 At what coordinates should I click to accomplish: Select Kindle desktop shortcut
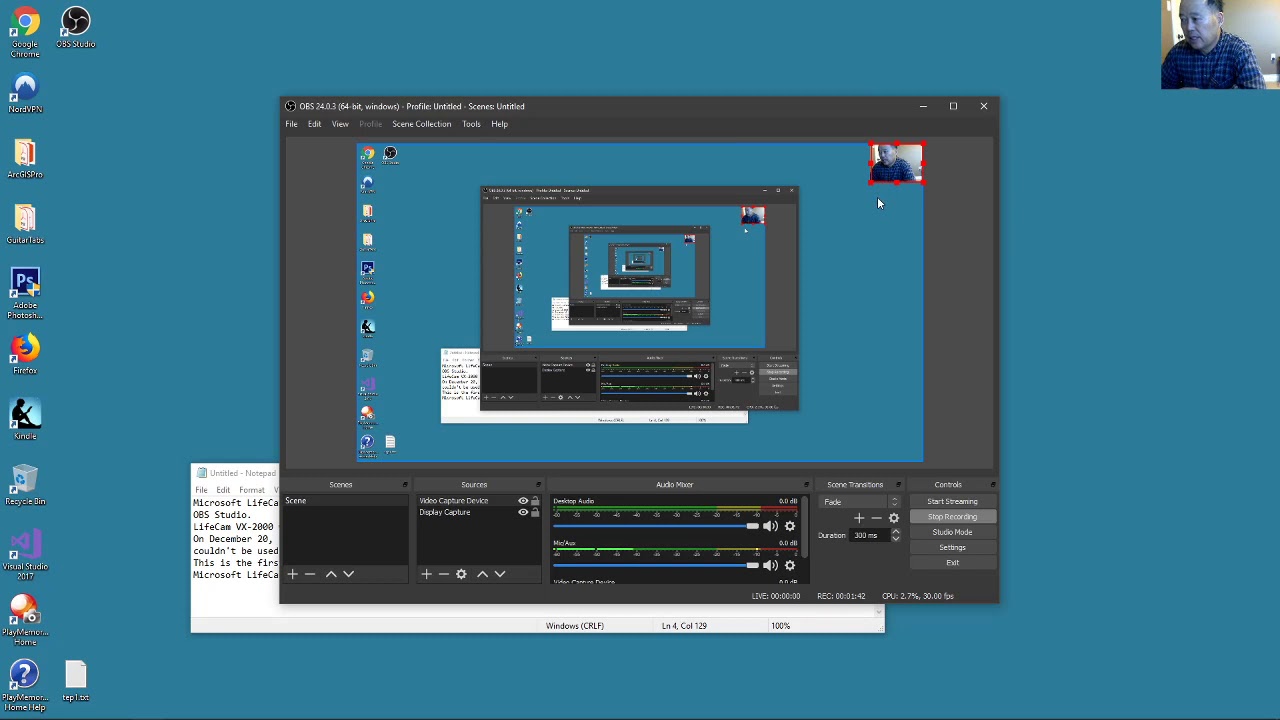[x=25, y=420]
